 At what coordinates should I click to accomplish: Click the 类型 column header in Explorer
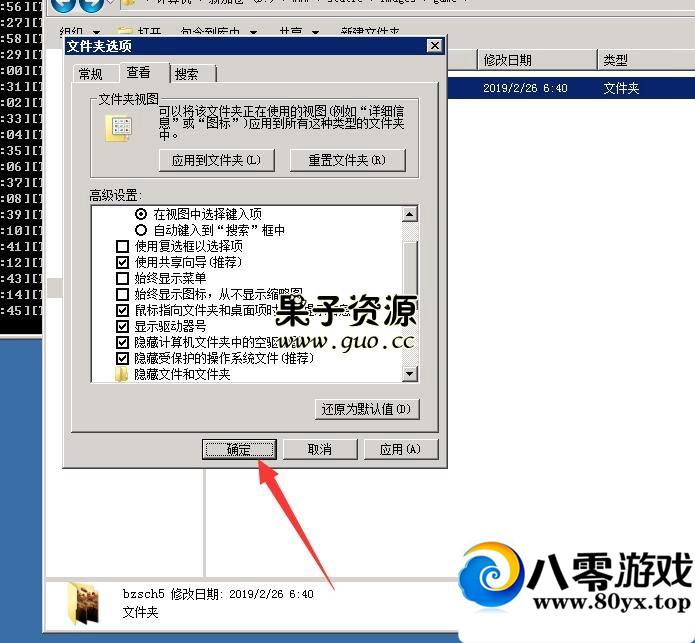[x=646, y=60]
